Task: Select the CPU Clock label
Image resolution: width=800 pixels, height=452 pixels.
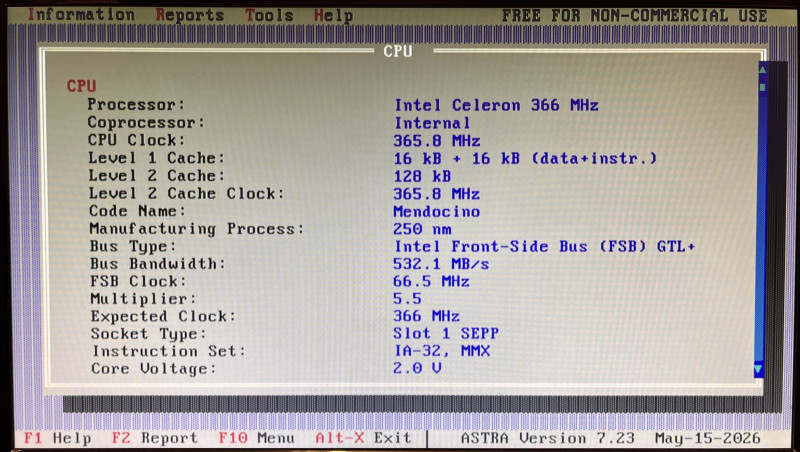Action: click(136, 140)
